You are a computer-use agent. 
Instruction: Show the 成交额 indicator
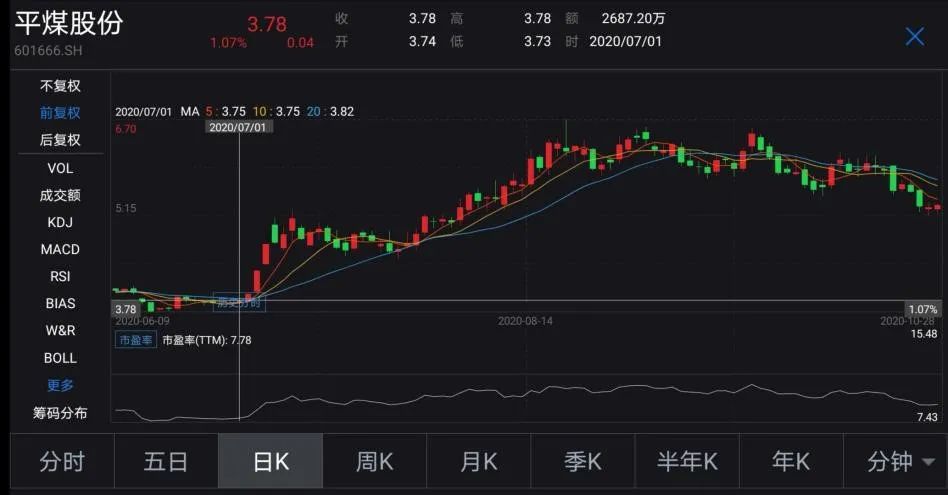tap(60, 195)
